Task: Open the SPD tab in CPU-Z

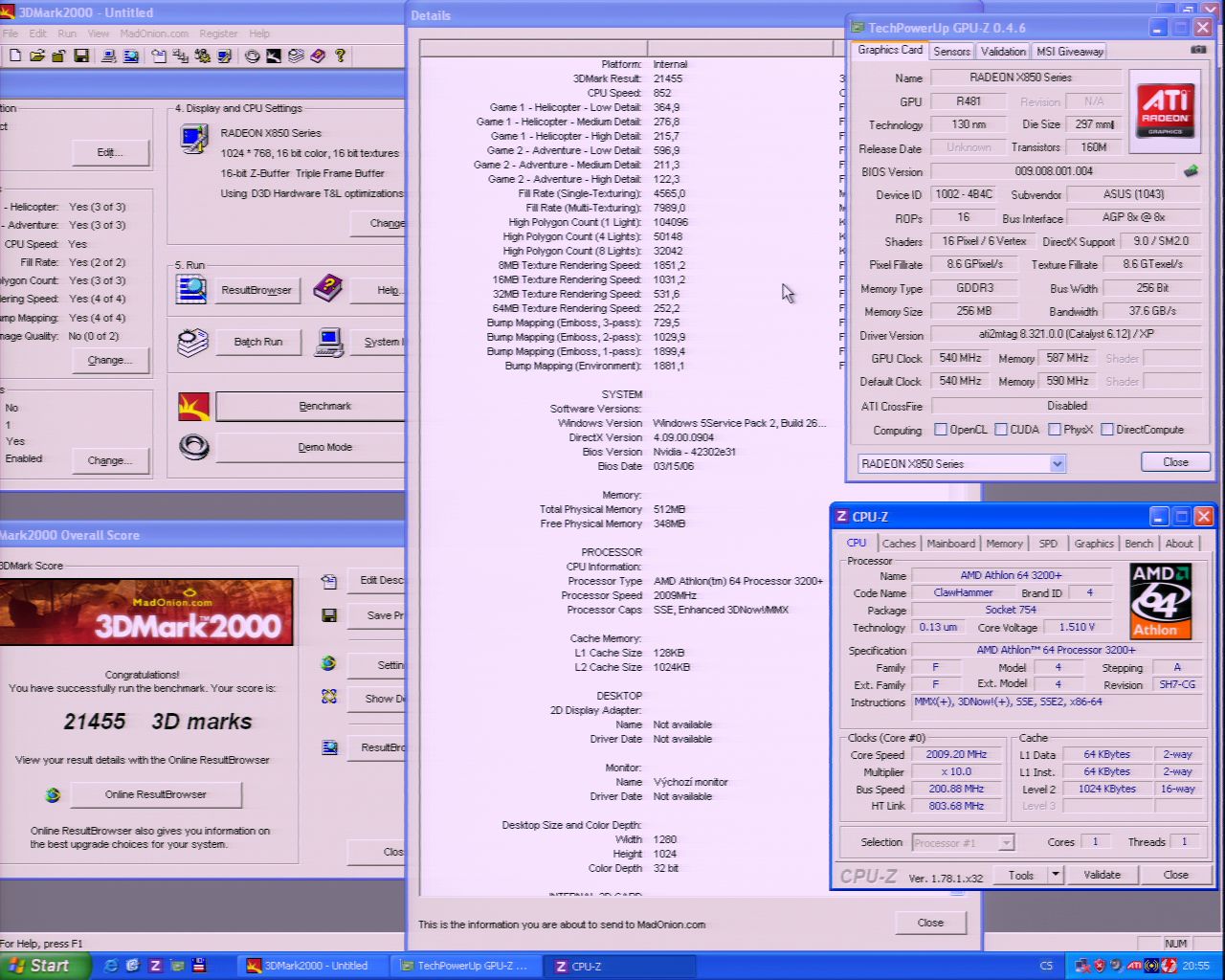Action: (1049, 544)
